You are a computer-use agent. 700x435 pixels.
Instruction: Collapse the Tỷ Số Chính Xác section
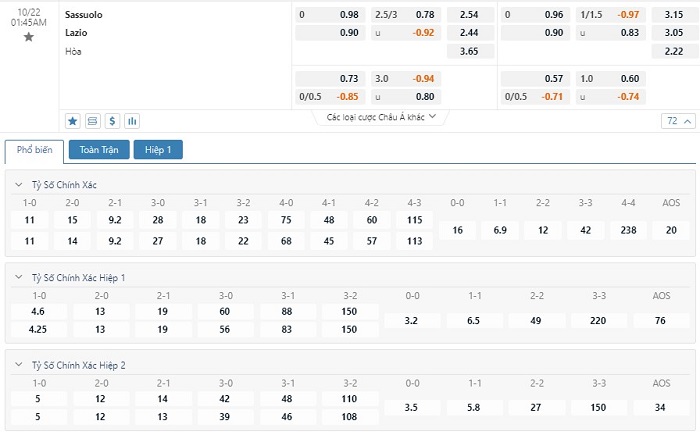tap(20, 185)
